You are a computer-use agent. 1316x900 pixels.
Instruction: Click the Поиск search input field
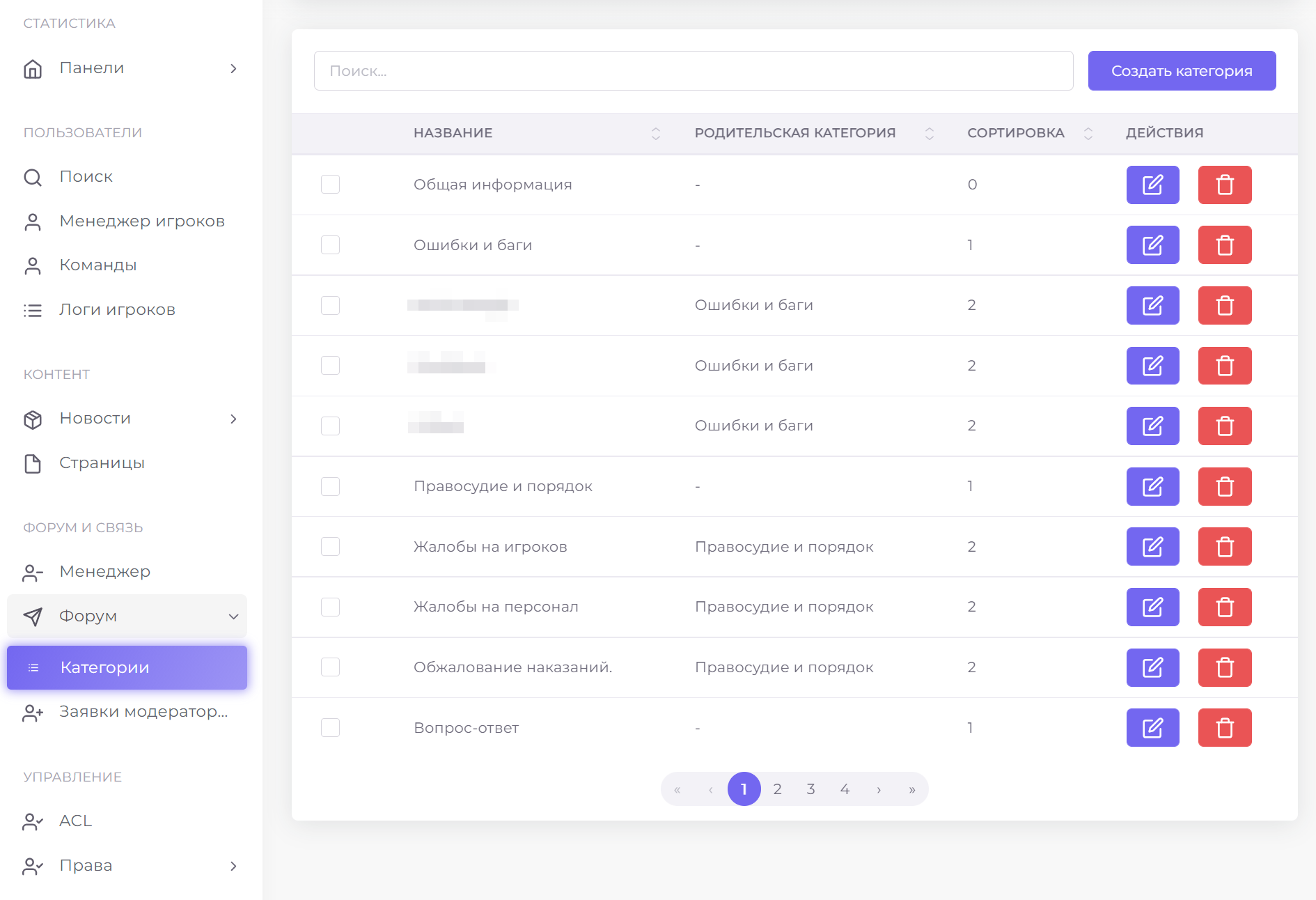(x=693, y=70)
